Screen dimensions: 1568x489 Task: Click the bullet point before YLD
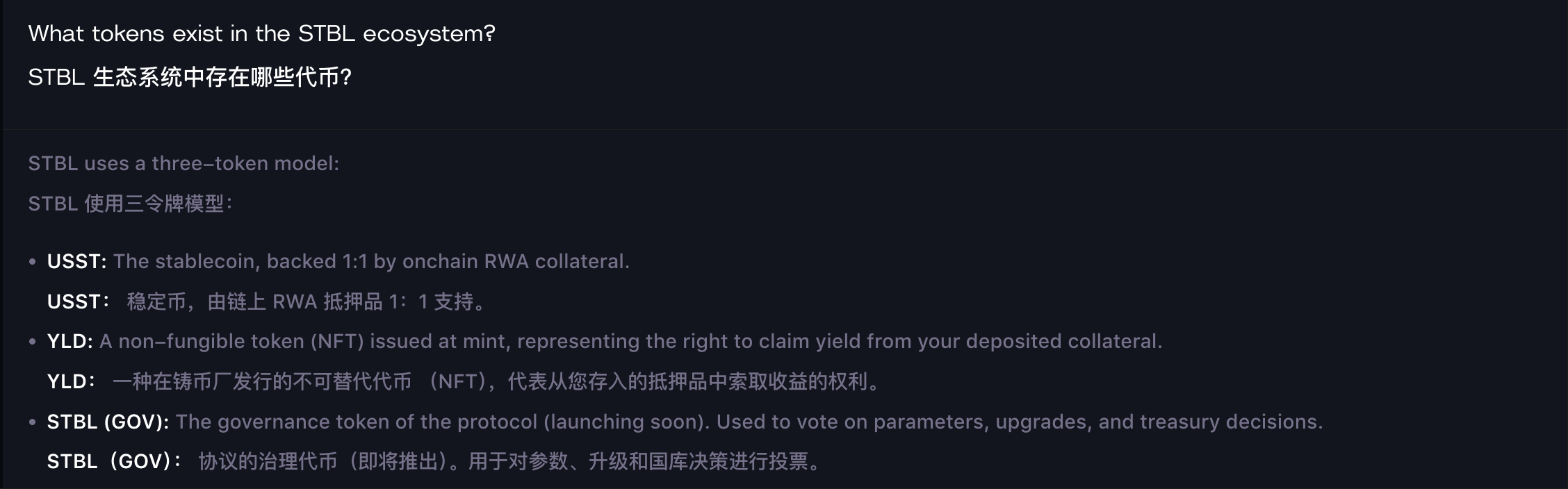[33, 342]
